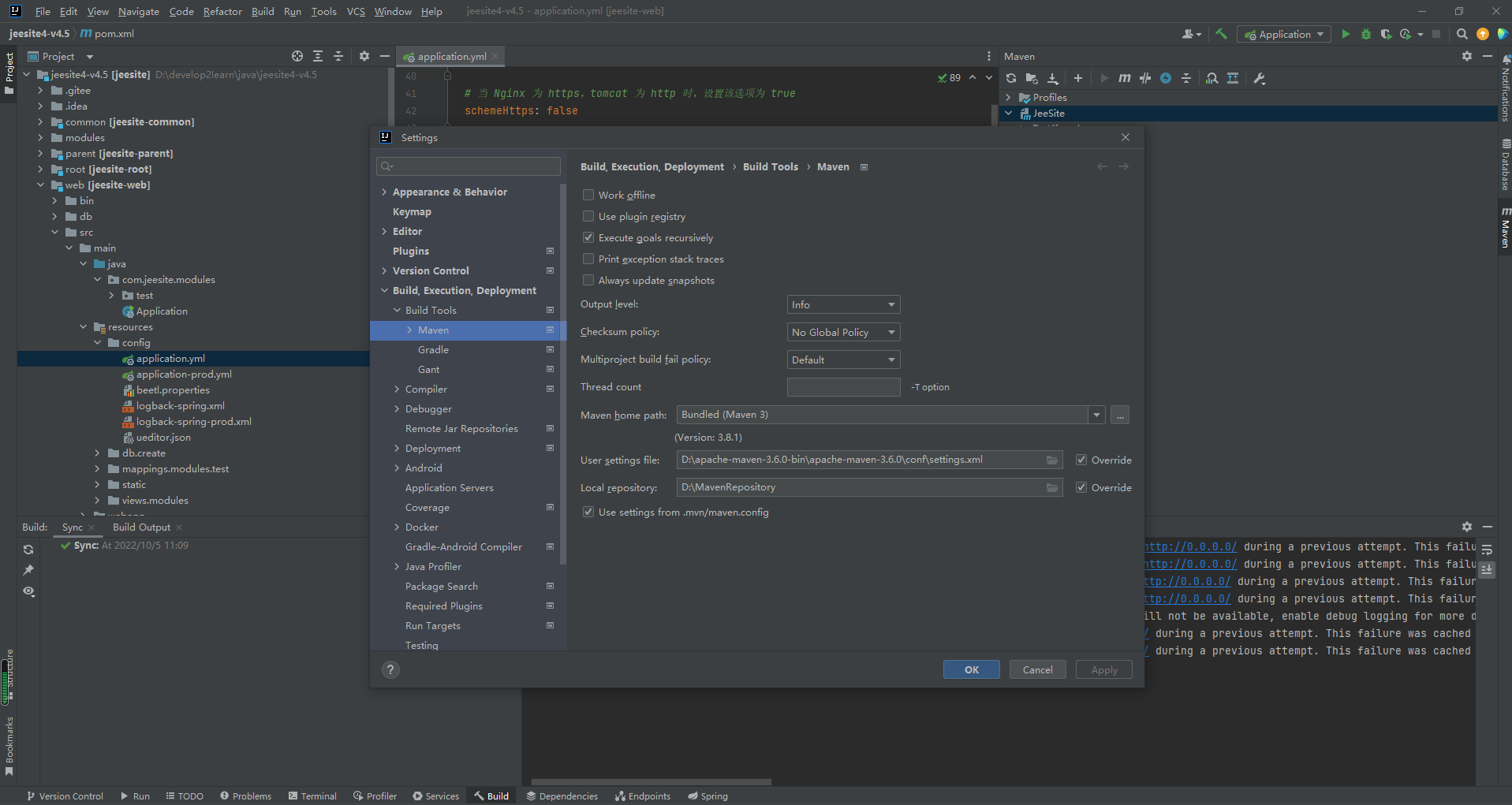Click Settings search field
This screenshot has width=1512, height=805.
469,166
